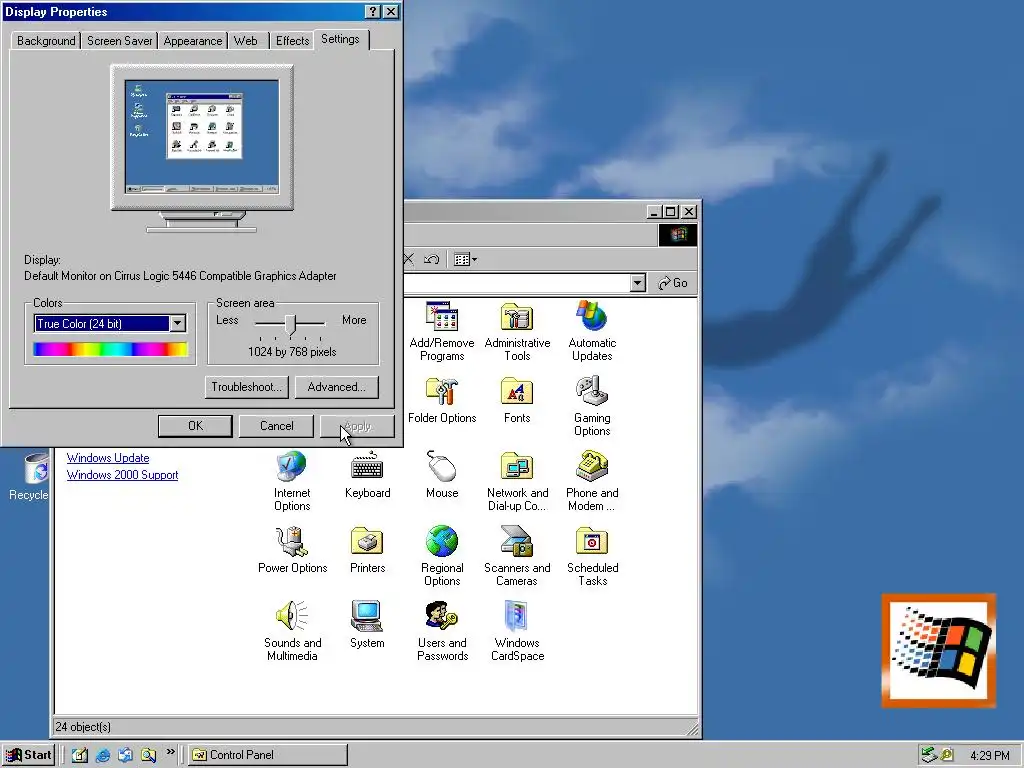The height and width of the screenshot is (768, 1024).
Task: Click the network connection tray icon
Action: (x=929, y=755)
